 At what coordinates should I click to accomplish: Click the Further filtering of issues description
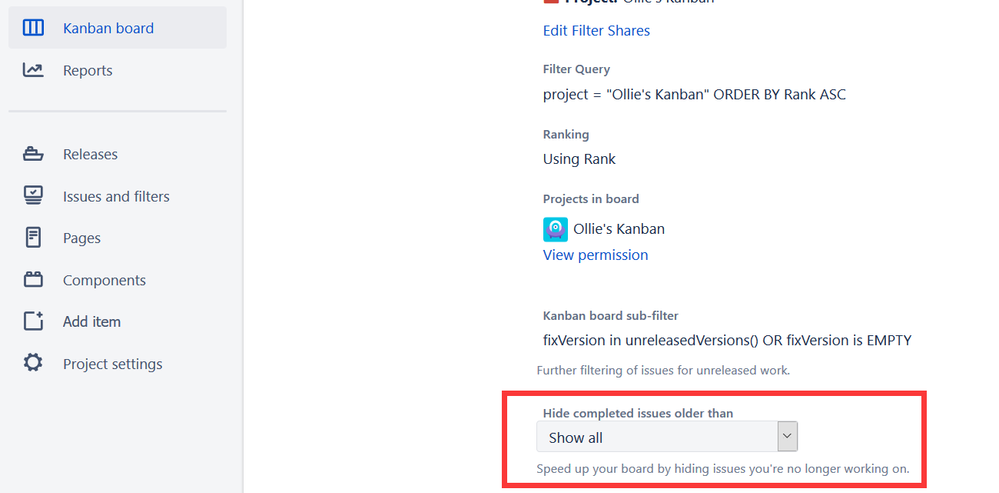(663, 370)
